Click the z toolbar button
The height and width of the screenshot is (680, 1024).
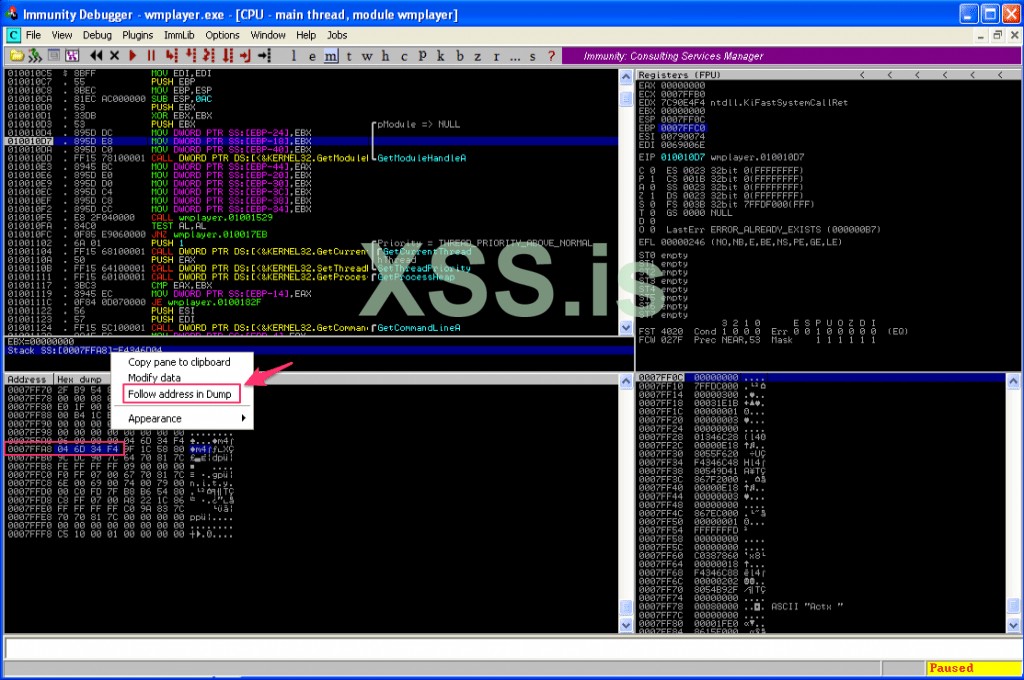coord(477,56)
